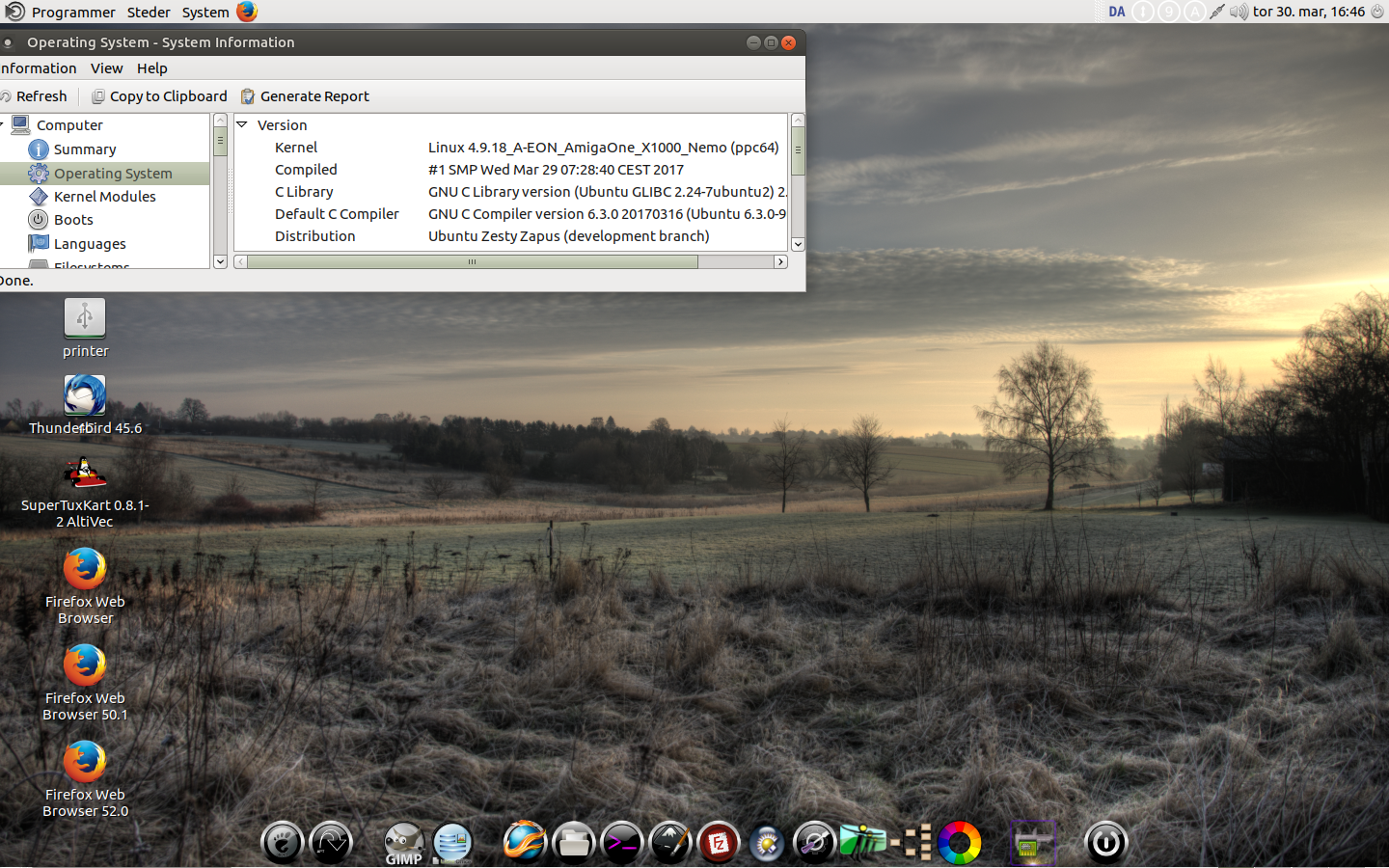Launch FileZilla from the dock

pyautogui.click(x=718, y=843)
